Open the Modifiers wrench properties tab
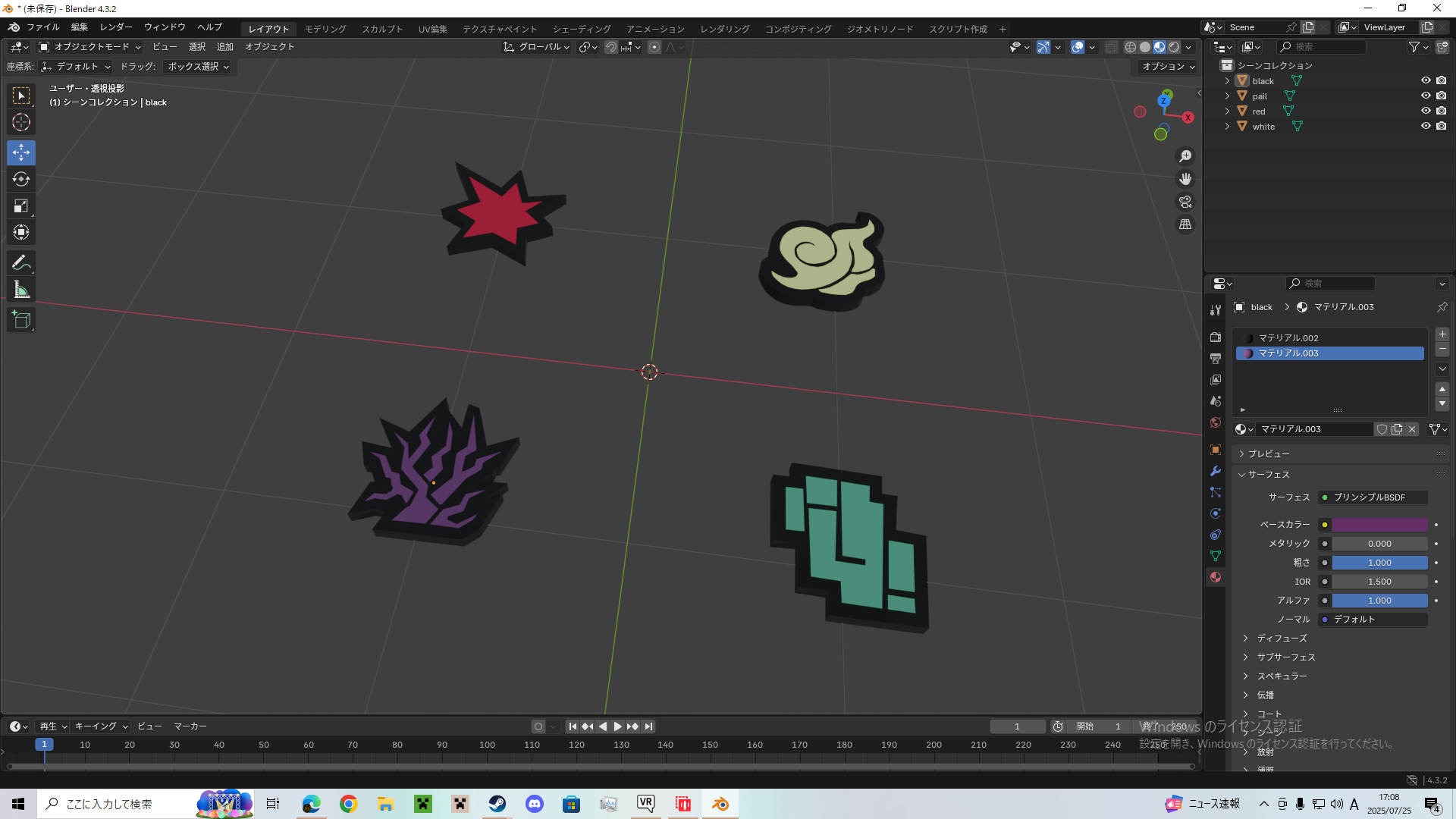The height and width of the screenshot is (819, 1456). (1216, 471)
